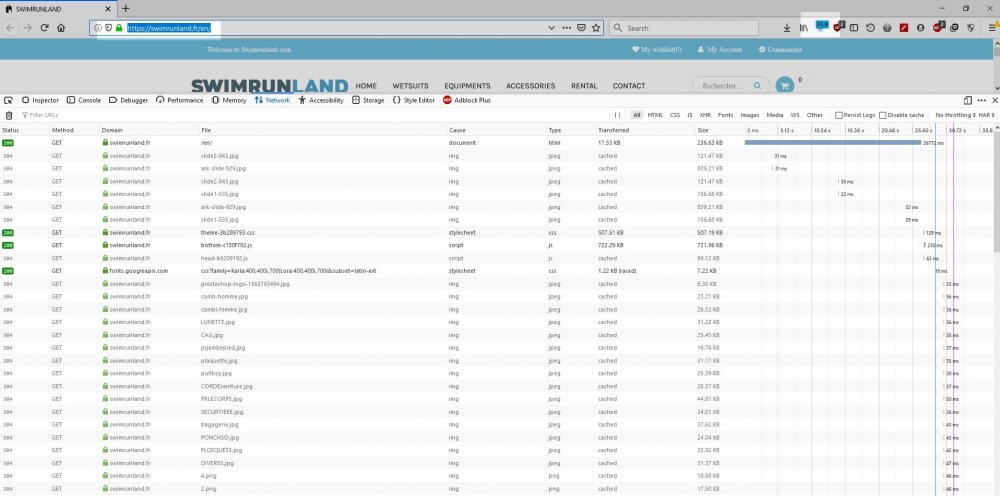Sort requests by Domain column
This screenshot has width=1000, height=496.
(149, 130)
